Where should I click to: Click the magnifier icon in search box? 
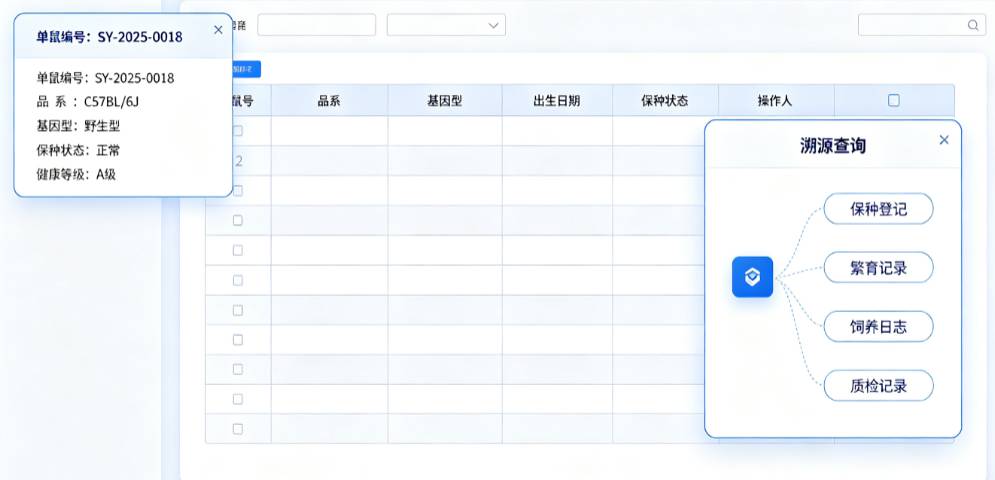973,25
